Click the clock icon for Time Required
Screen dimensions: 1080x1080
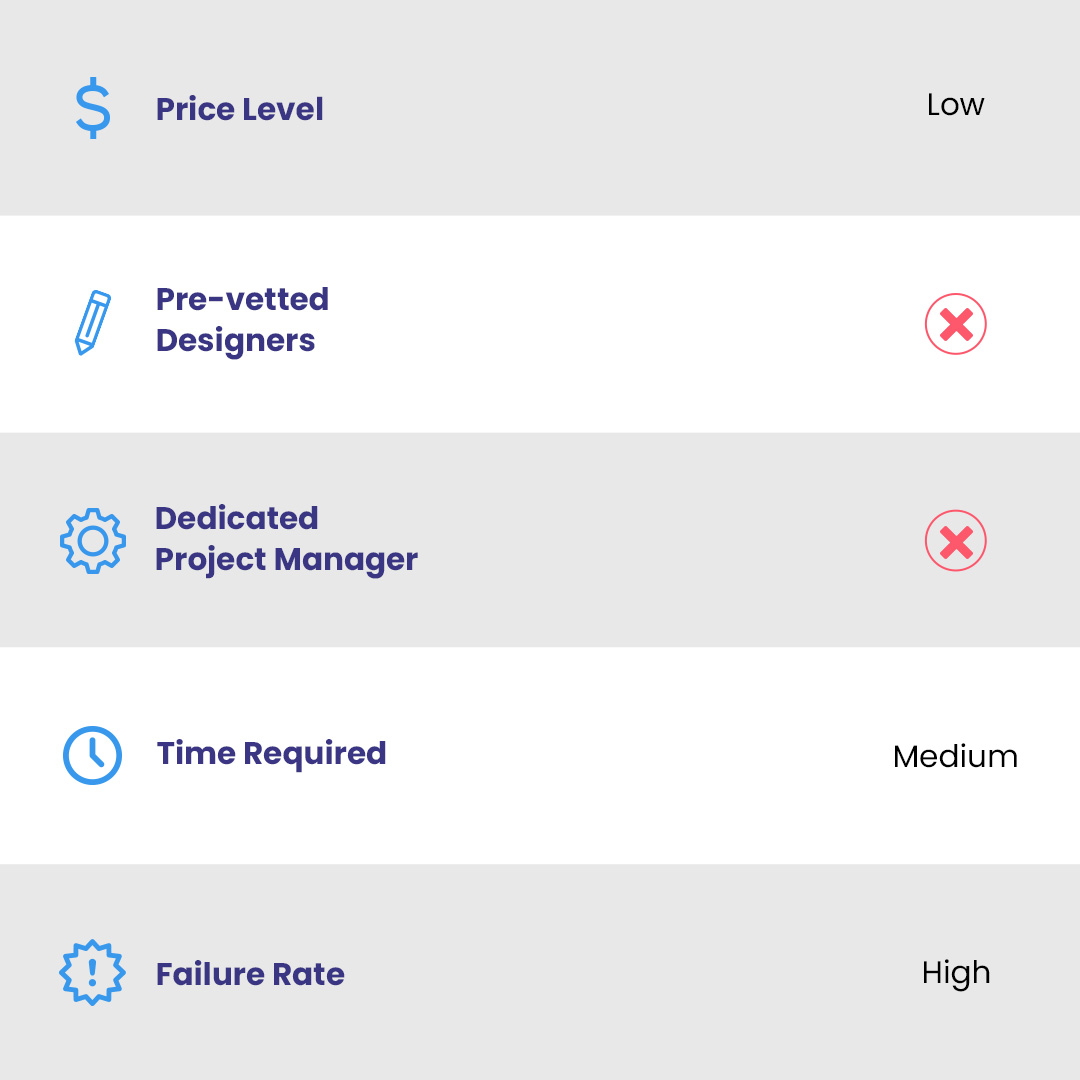(92, 755)
